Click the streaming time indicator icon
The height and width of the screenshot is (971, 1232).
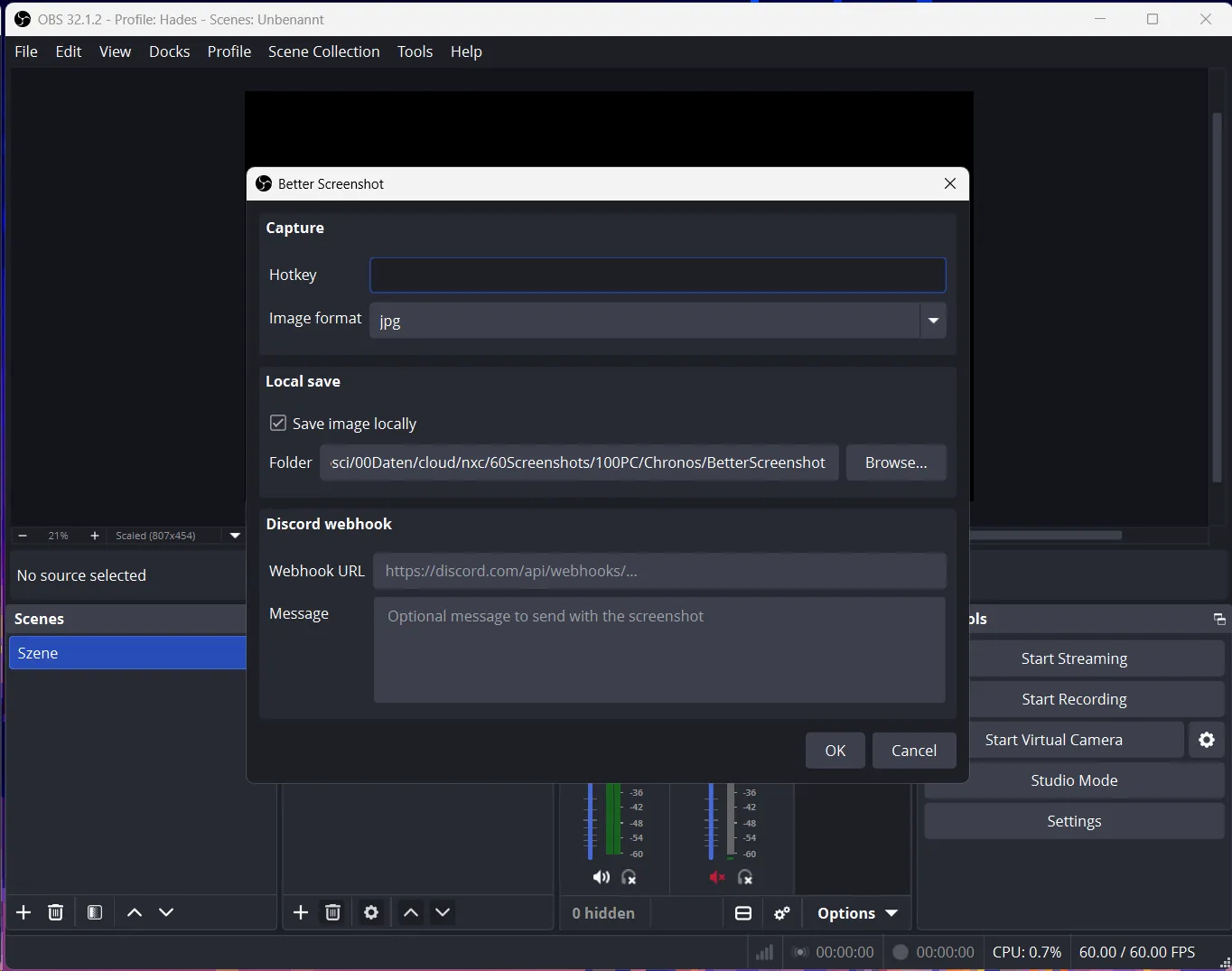point(799,952)
